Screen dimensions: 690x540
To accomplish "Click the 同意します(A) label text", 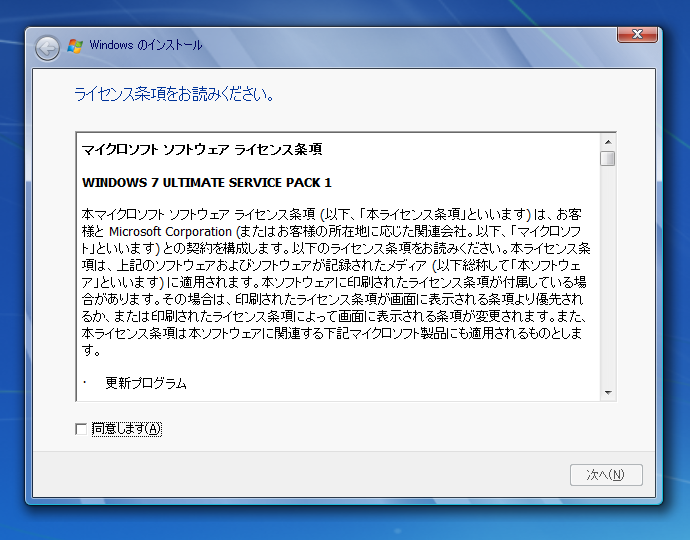I will pyautogui.click(x=127, y=429).
